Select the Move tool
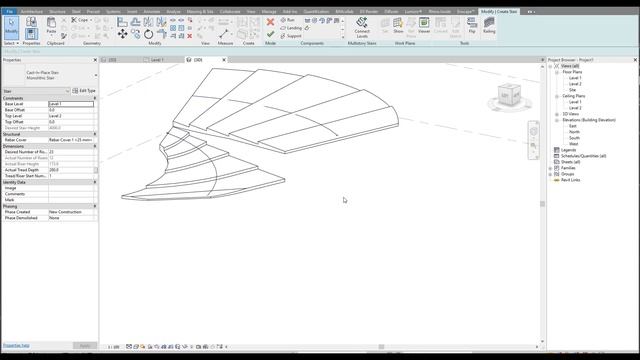 pos(122,34)
